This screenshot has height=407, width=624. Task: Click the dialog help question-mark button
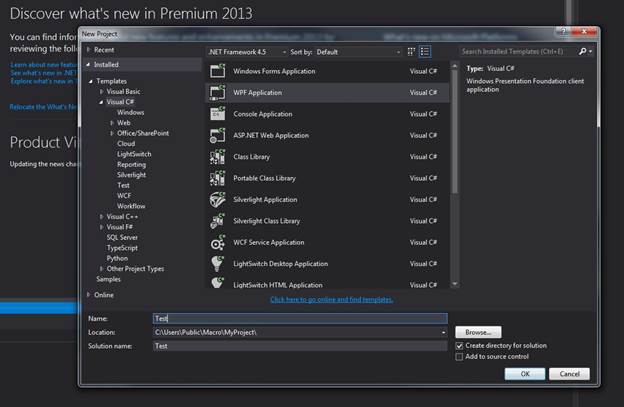click(x=563, y=31)
